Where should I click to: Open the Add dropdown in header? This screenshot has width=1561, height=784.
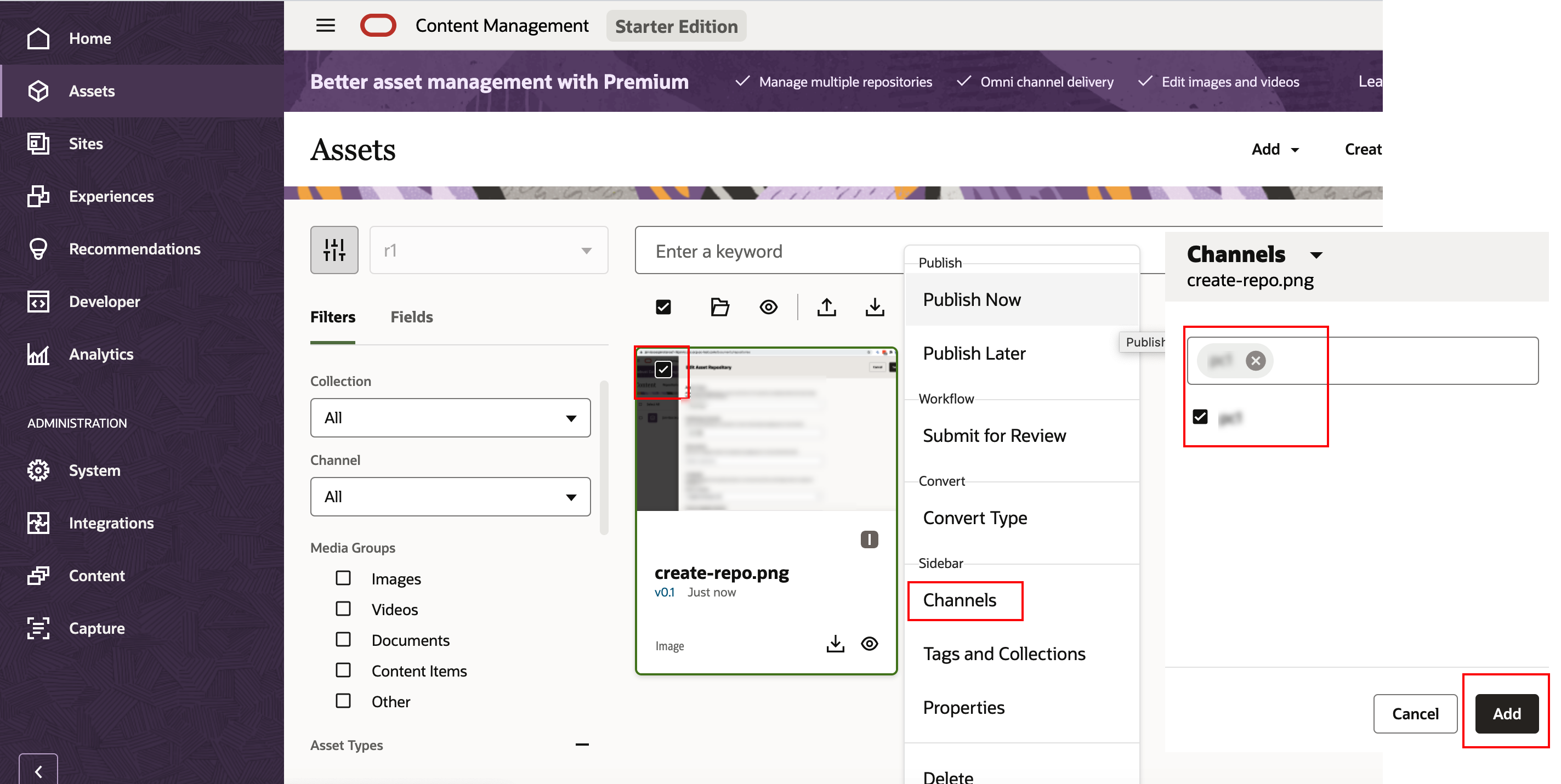(1275, 149)
